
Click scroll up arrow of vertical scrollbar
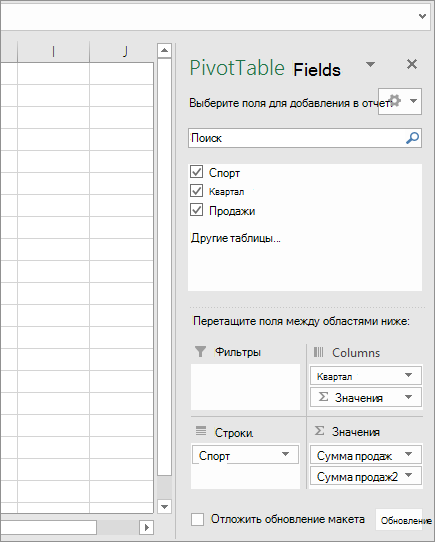point(164,51)
